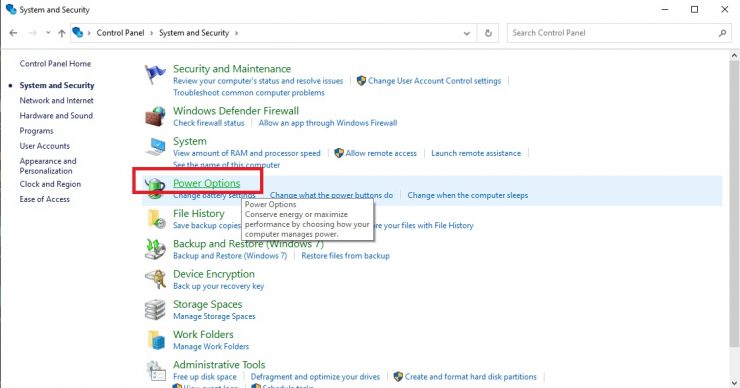Expand the chevron after Control Panel breadcrumb
The height and width of the screenshot is (388, 740).
pyautogui.click(x=151, y=33)
